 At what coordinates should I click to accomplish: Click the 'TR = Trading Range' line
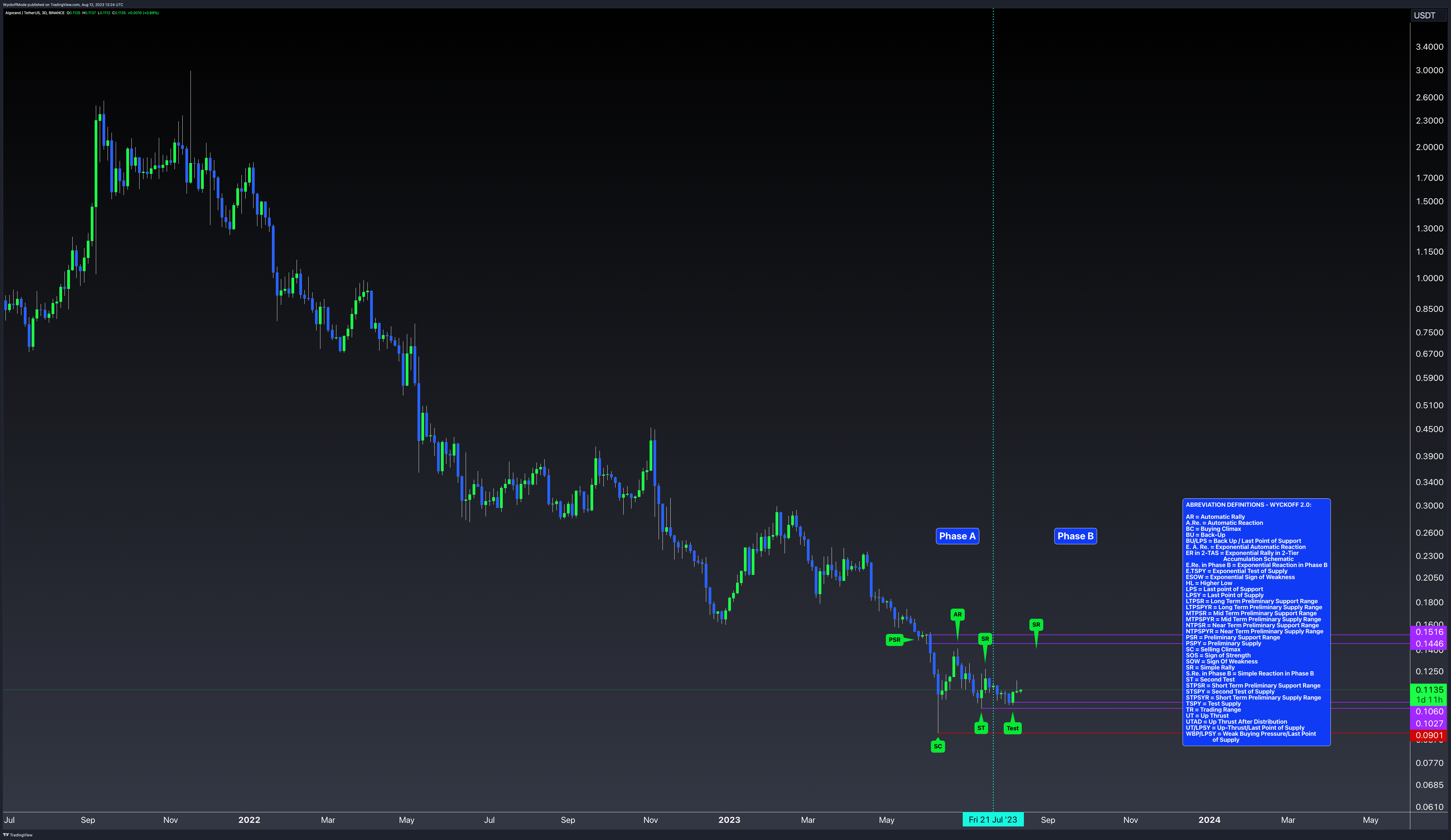pos(1213,710)
